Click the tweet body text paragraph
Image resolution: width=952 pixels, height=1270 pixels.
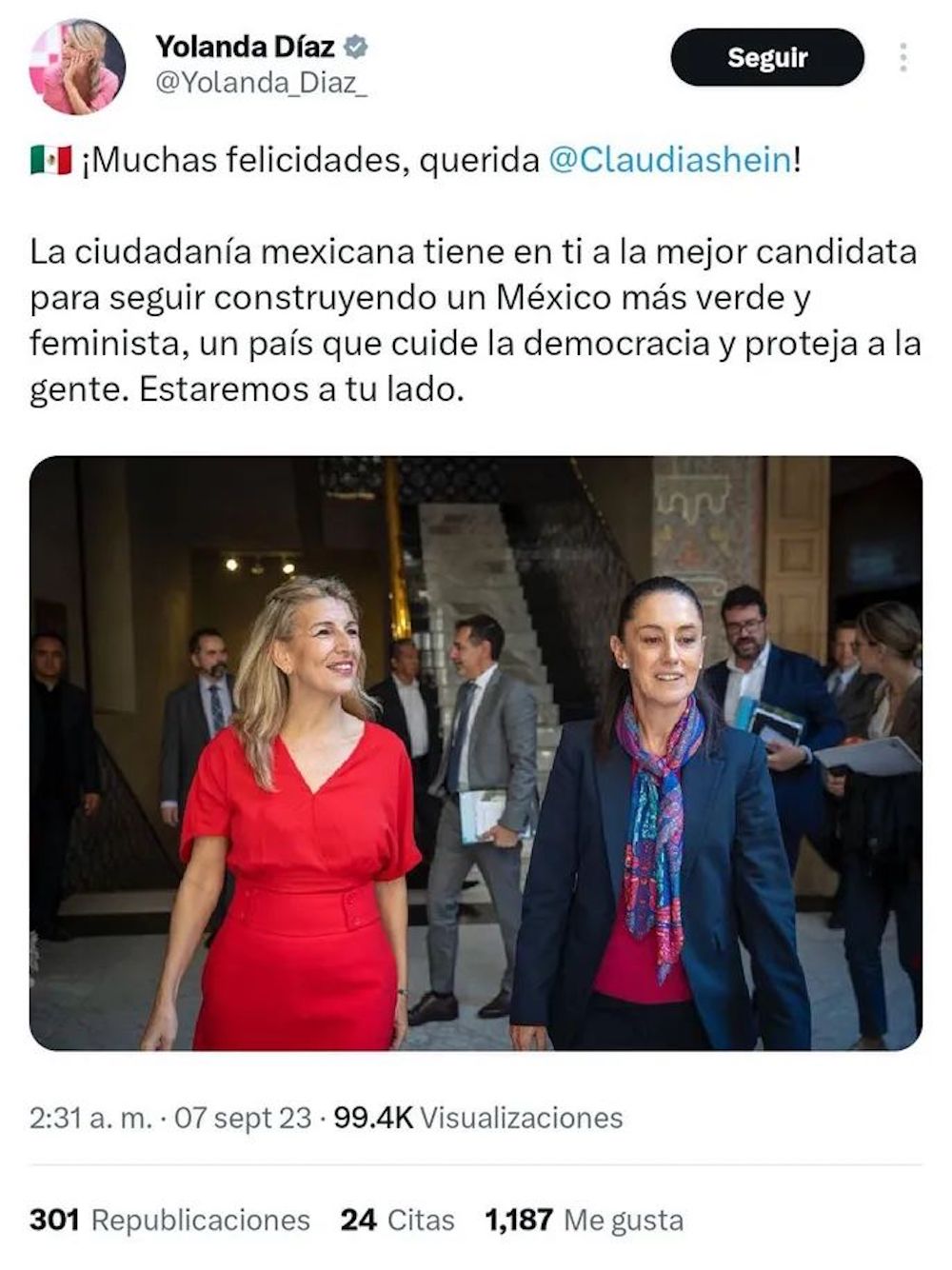click(x=476, y=321)
